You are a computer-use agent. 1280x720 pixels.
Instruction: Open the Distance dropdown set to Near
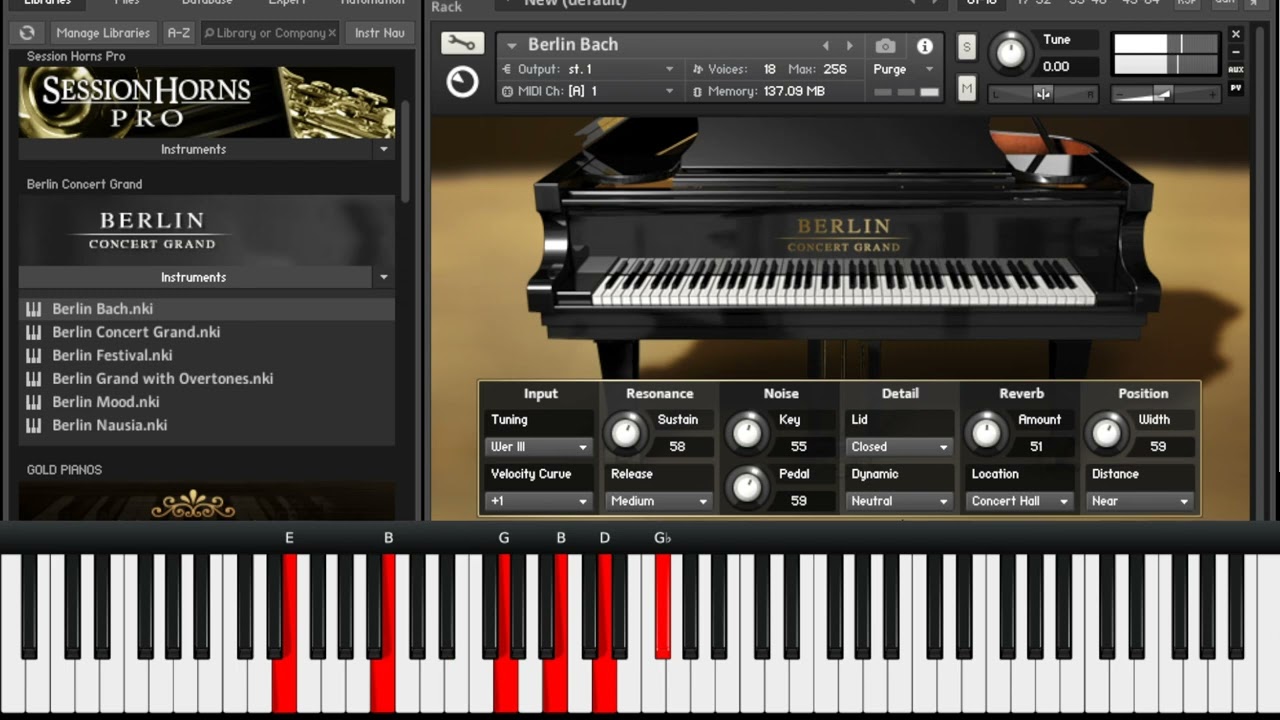tap(1140, 501)
